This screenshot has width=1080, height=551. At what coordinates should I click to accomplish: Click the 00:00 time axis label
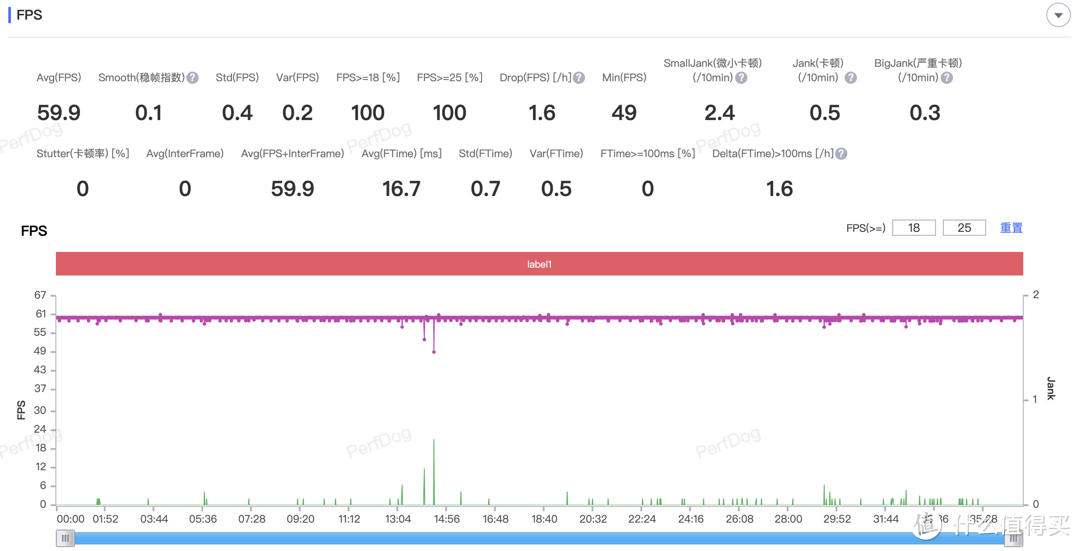[70, 519]
